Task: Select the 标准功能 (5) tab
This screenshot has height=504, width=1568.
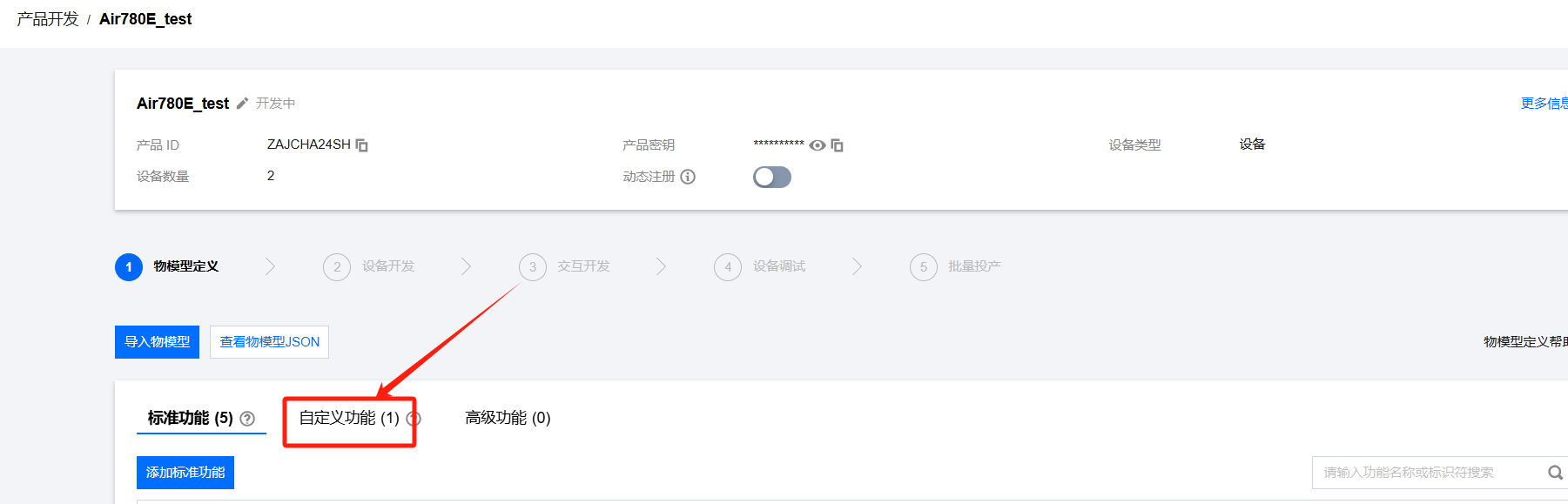Action: [191, 418]
